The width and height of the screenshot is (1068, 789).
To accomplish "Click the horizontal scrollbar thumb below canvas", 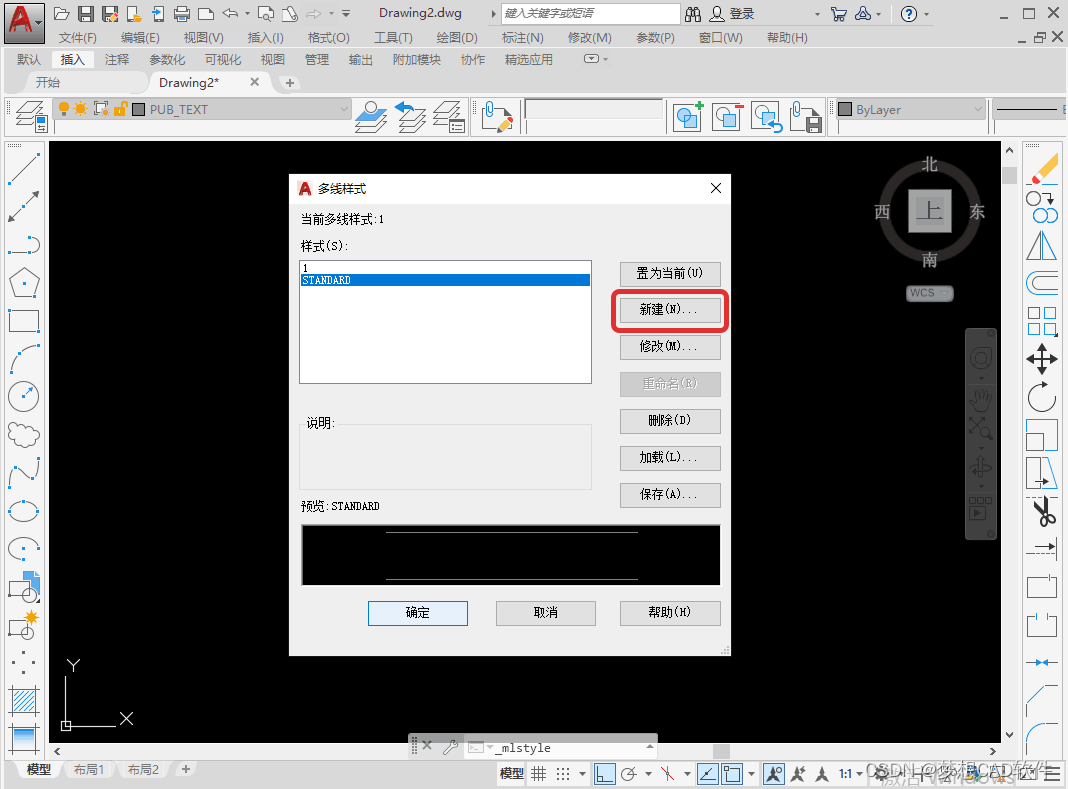I will [x=721, y=751].
